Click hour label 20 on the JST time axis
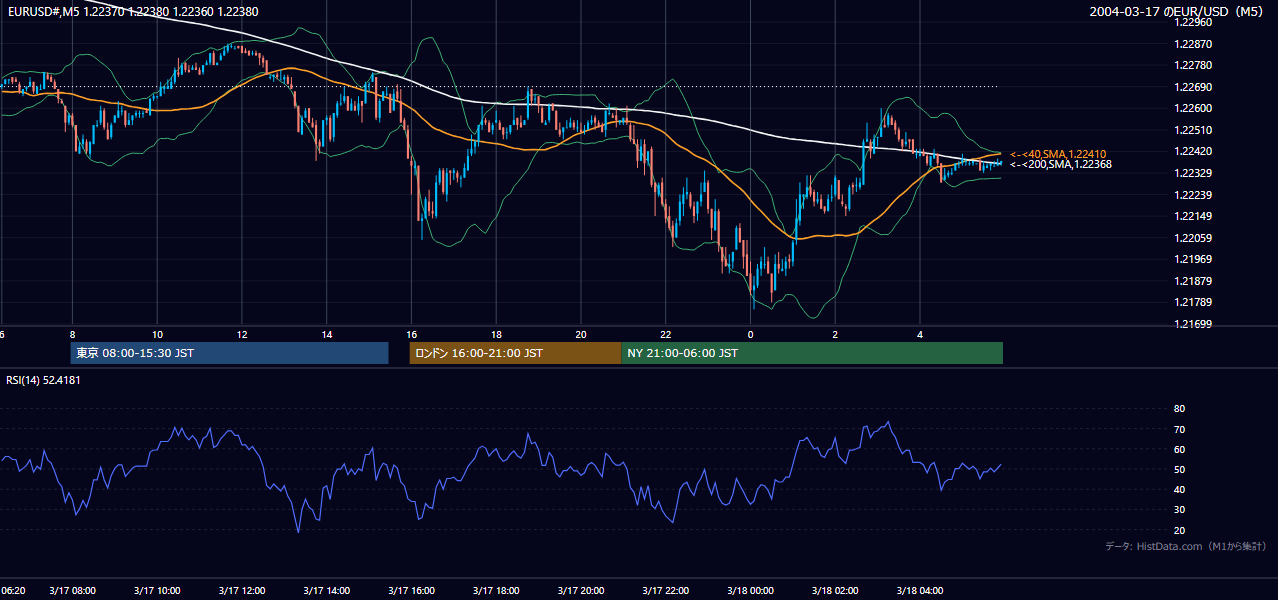1278x600 pixels. [x=581, y=334]
